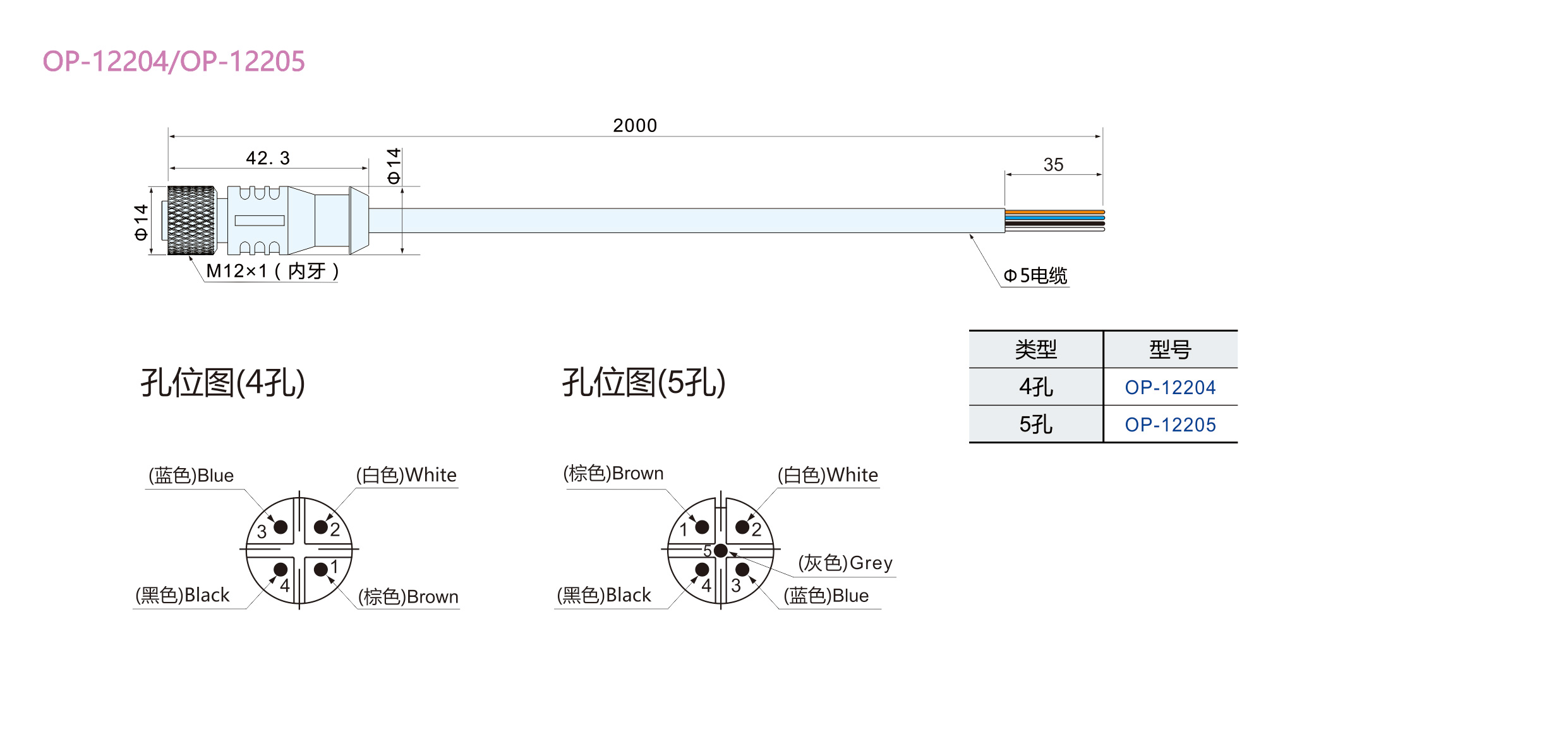This screenshot has height=746, width=1568.
Task: Click the 孔位图(4孔) heading
Action: click(222, 383)
